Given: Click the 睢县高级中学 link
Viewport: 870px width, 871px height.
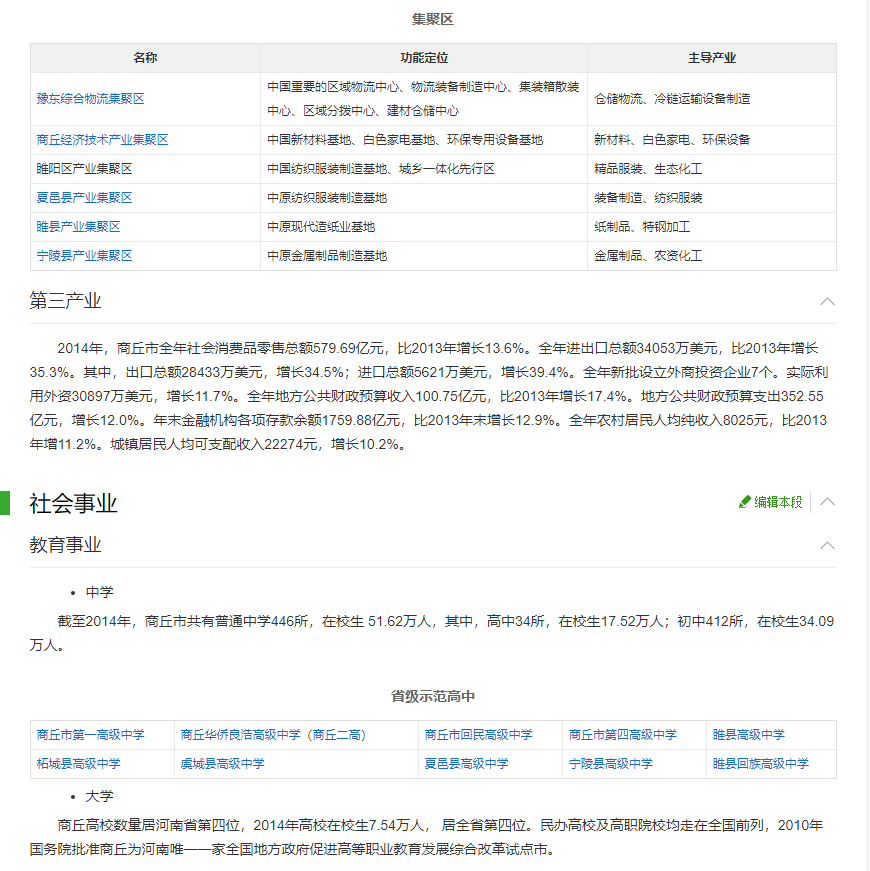Looking at the screenshot, I should (749, 735).
